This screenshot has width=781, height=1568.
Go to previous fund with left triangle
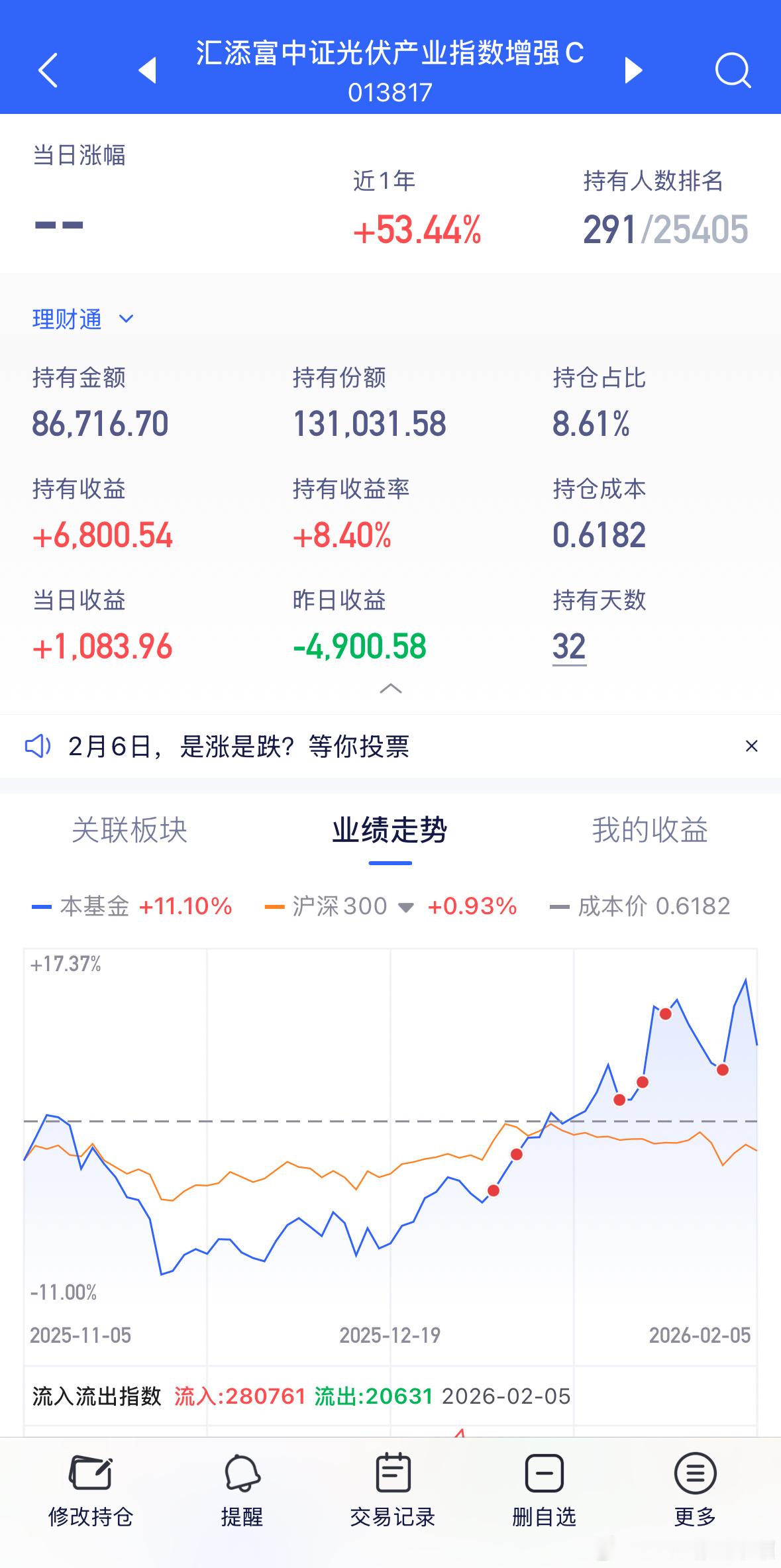[147, 70]
